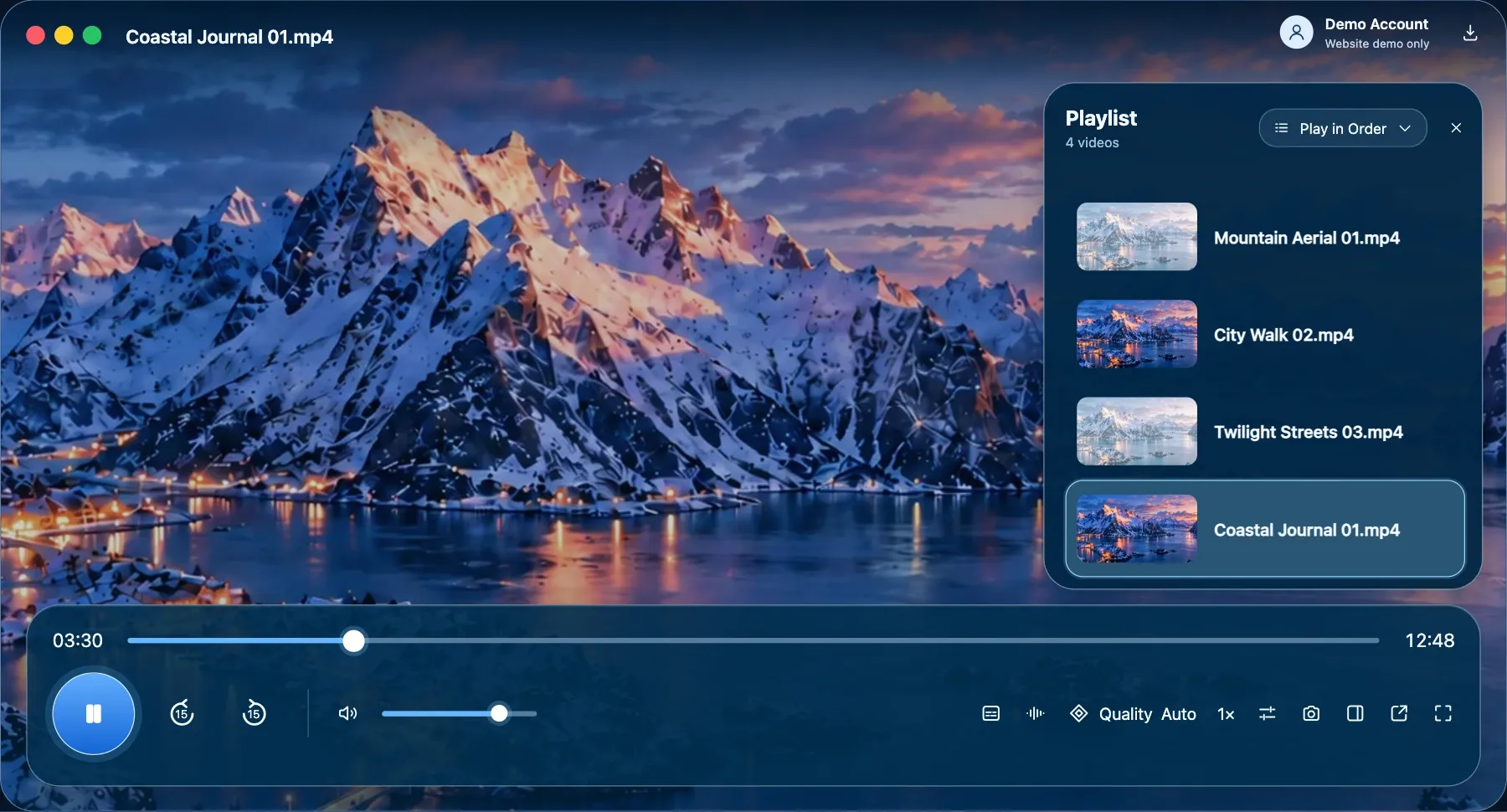
Task: Click the Demo Account name text
Action: pos(1376,24)
